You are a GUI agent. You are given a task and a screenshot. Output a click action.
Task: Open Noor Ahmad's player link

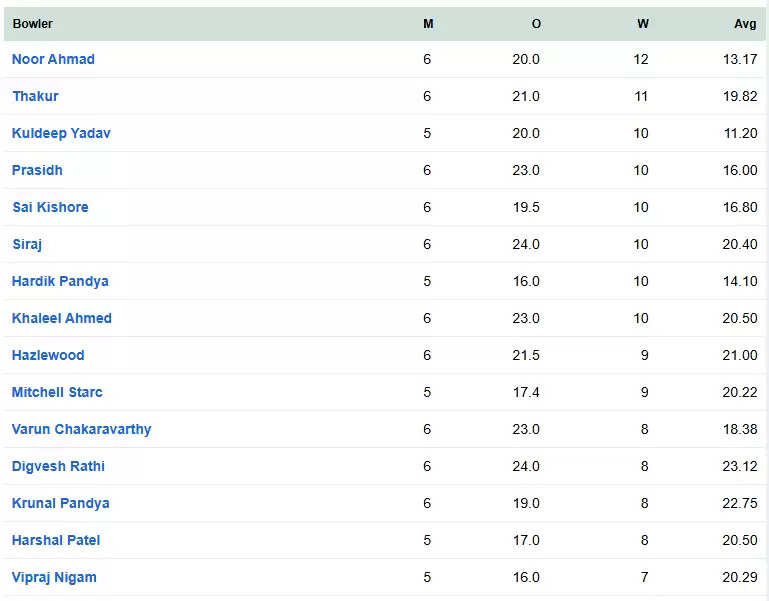click(x=53, y=59)
